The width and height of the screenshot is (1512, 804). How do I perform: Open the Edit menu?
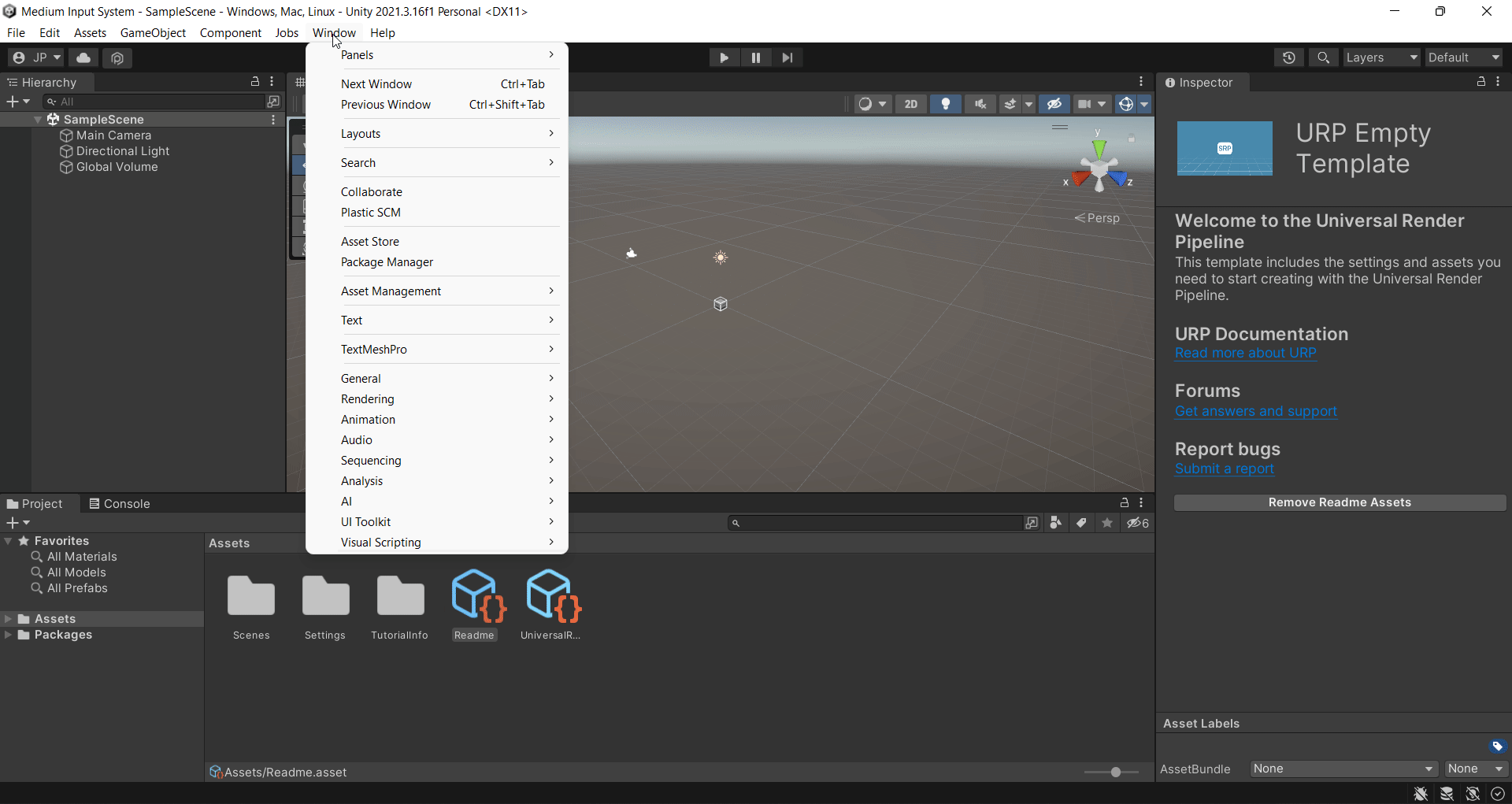point(50,33)
